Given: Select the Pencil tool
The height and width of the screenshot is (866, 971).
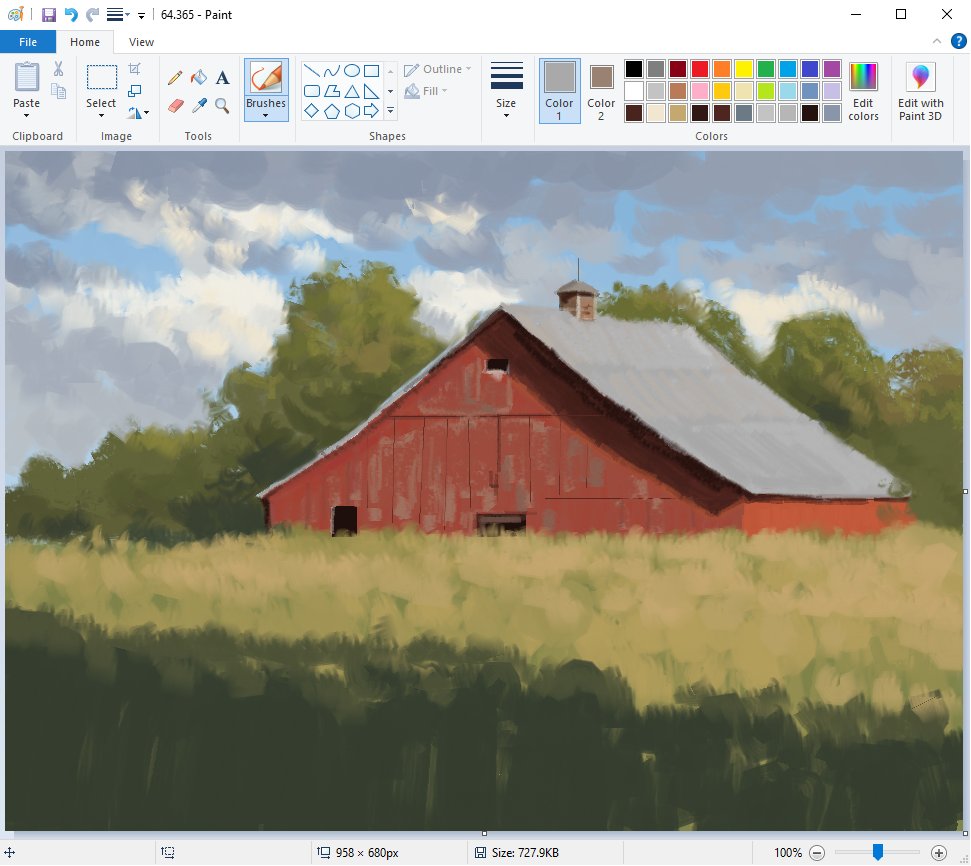Looking at the screenshot, I should tap(175, 77).
